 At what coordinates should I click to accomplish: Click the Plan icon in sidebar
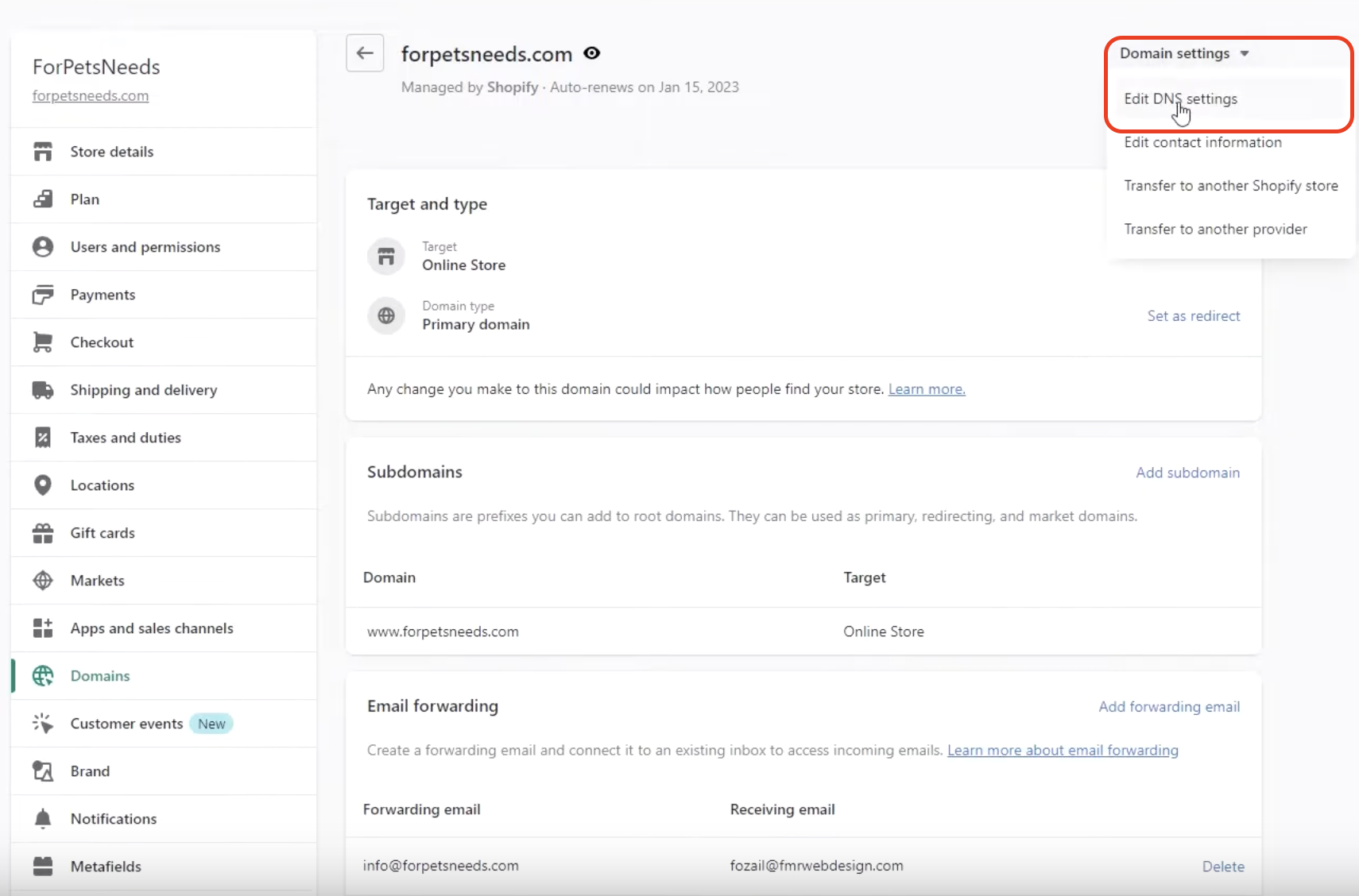[43, 199]
